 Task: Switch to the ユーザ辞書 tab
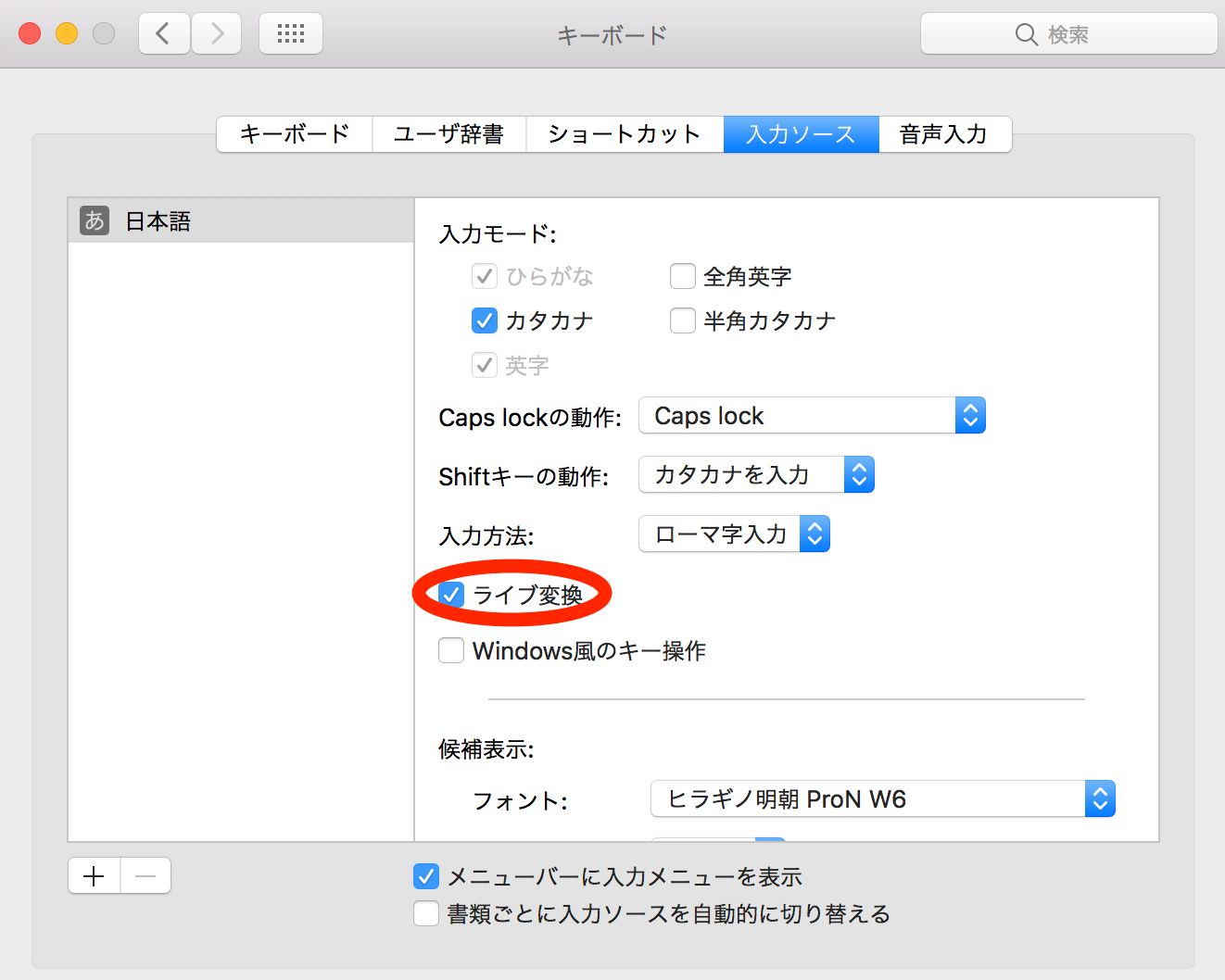tap(449, 134)
